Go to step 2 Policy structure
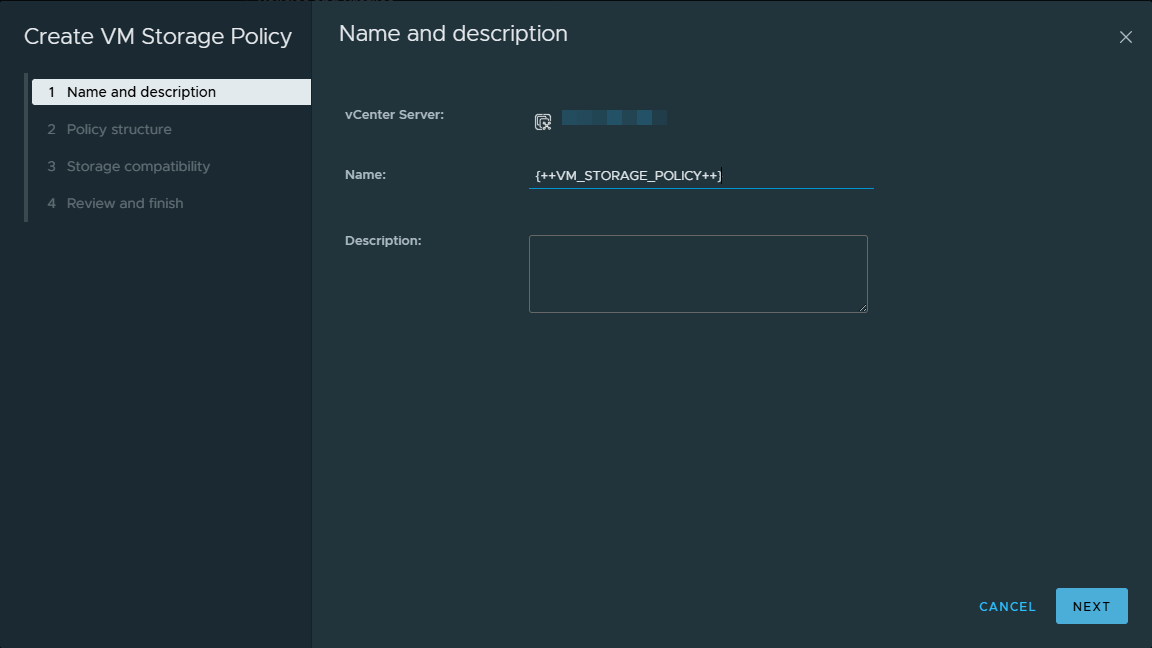Viewport: 1152px width, 648px height. [119, 129]
